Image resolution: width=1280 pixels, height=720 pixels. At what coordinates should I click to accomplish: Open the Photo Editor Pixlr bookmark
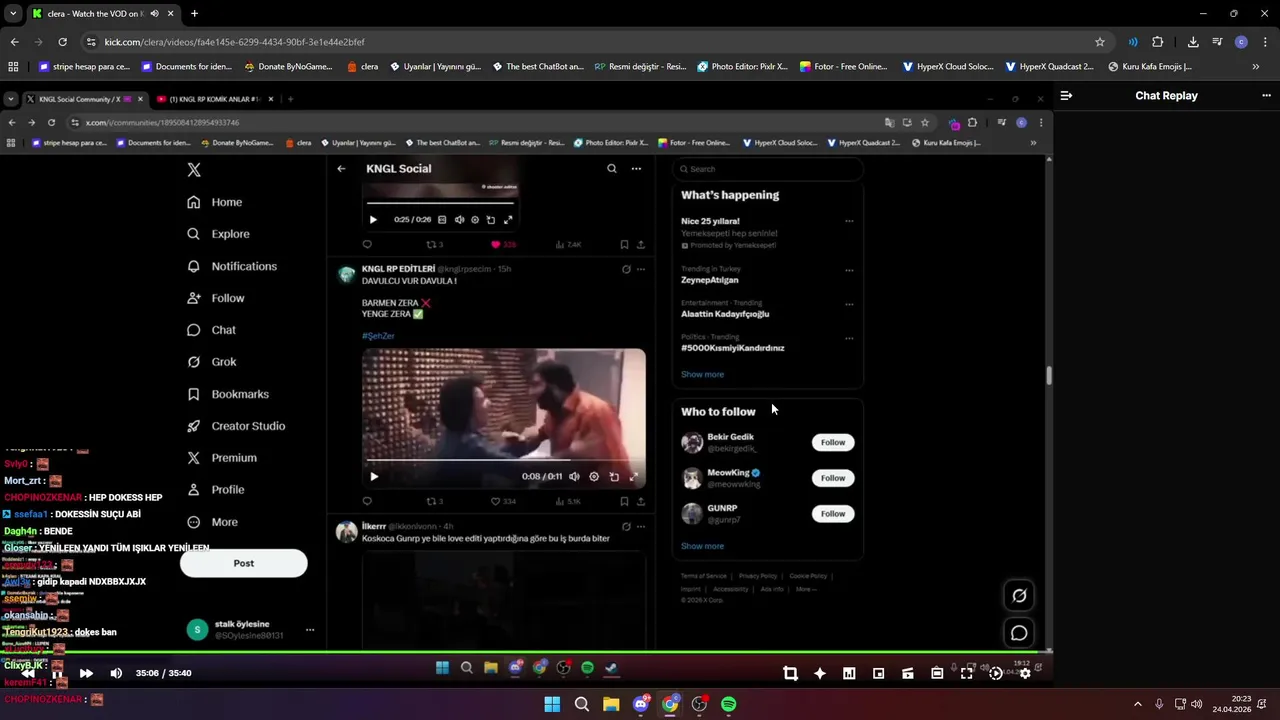(x=742, y=67)
